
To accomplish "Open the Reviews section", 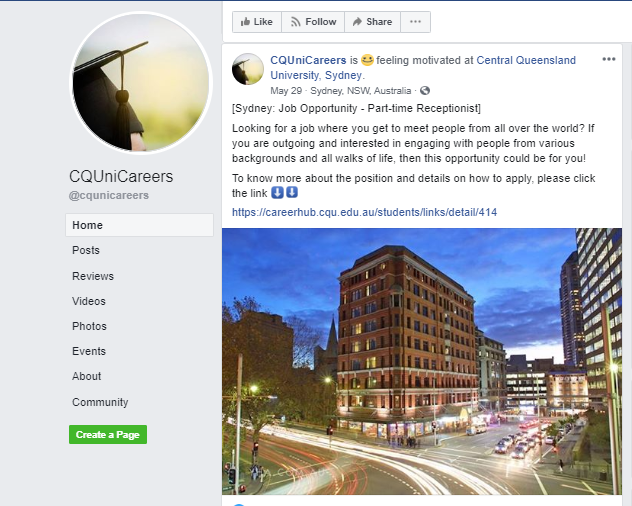I will 93,276.
